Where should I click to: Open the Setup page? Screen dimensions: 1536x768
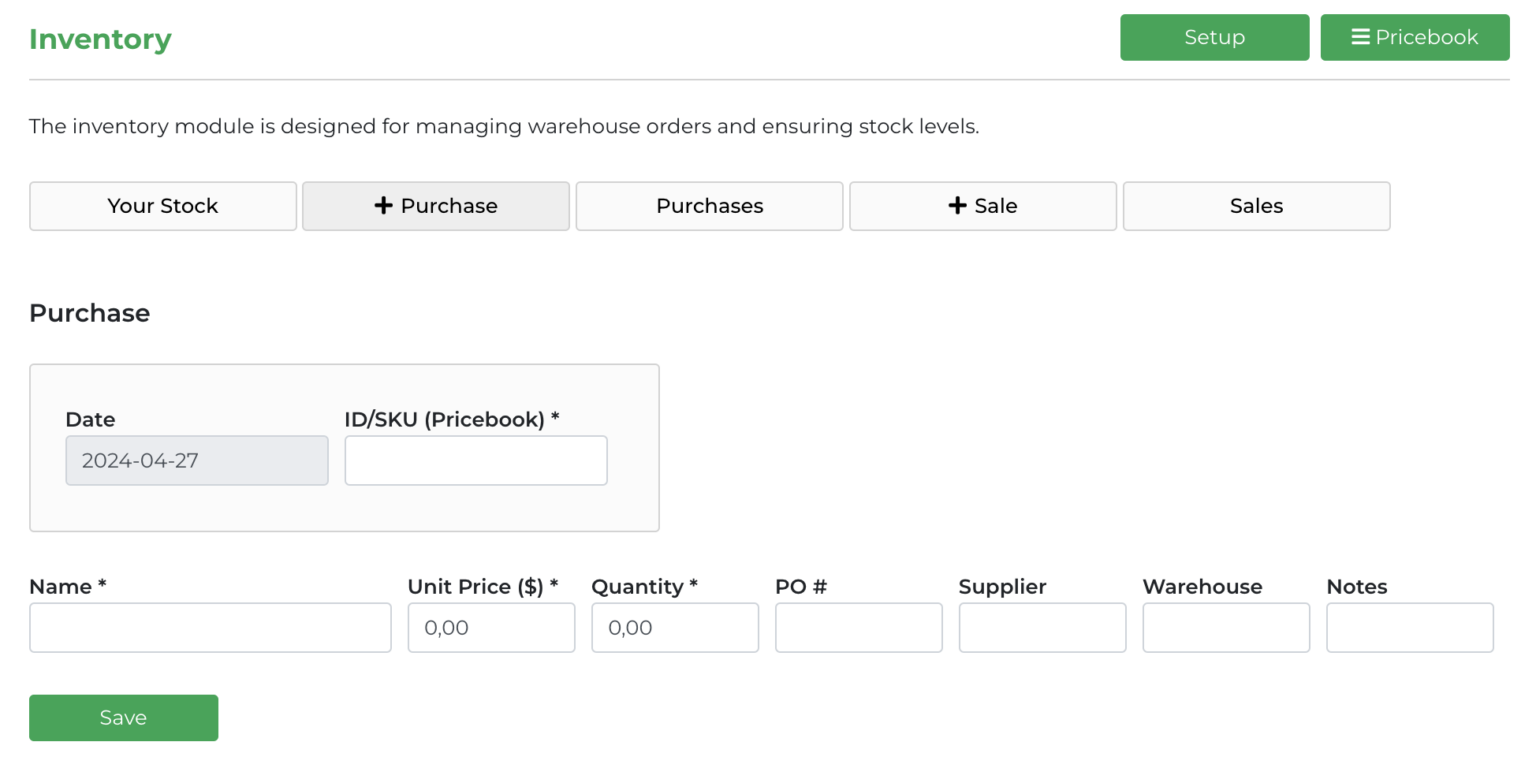point(1214,37)
